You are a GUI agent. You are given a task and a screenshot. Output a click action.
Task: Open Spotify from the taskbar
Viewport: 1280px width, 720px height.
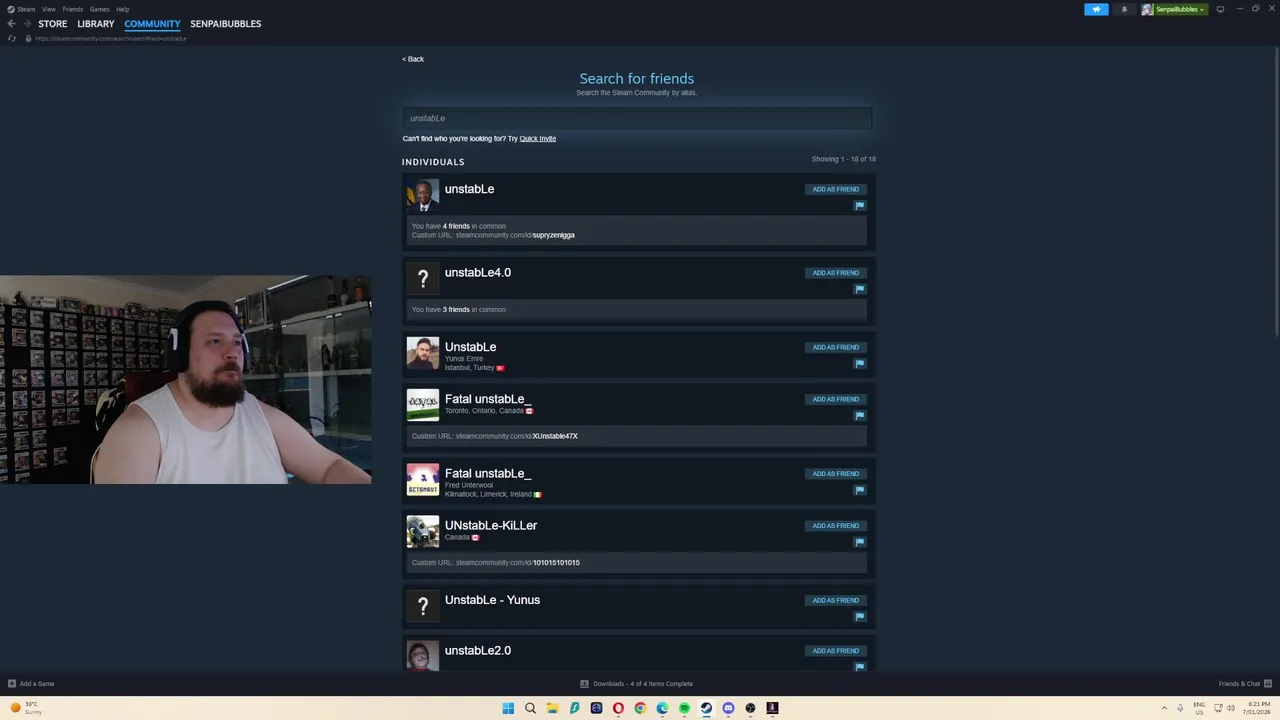coord(684,708)
